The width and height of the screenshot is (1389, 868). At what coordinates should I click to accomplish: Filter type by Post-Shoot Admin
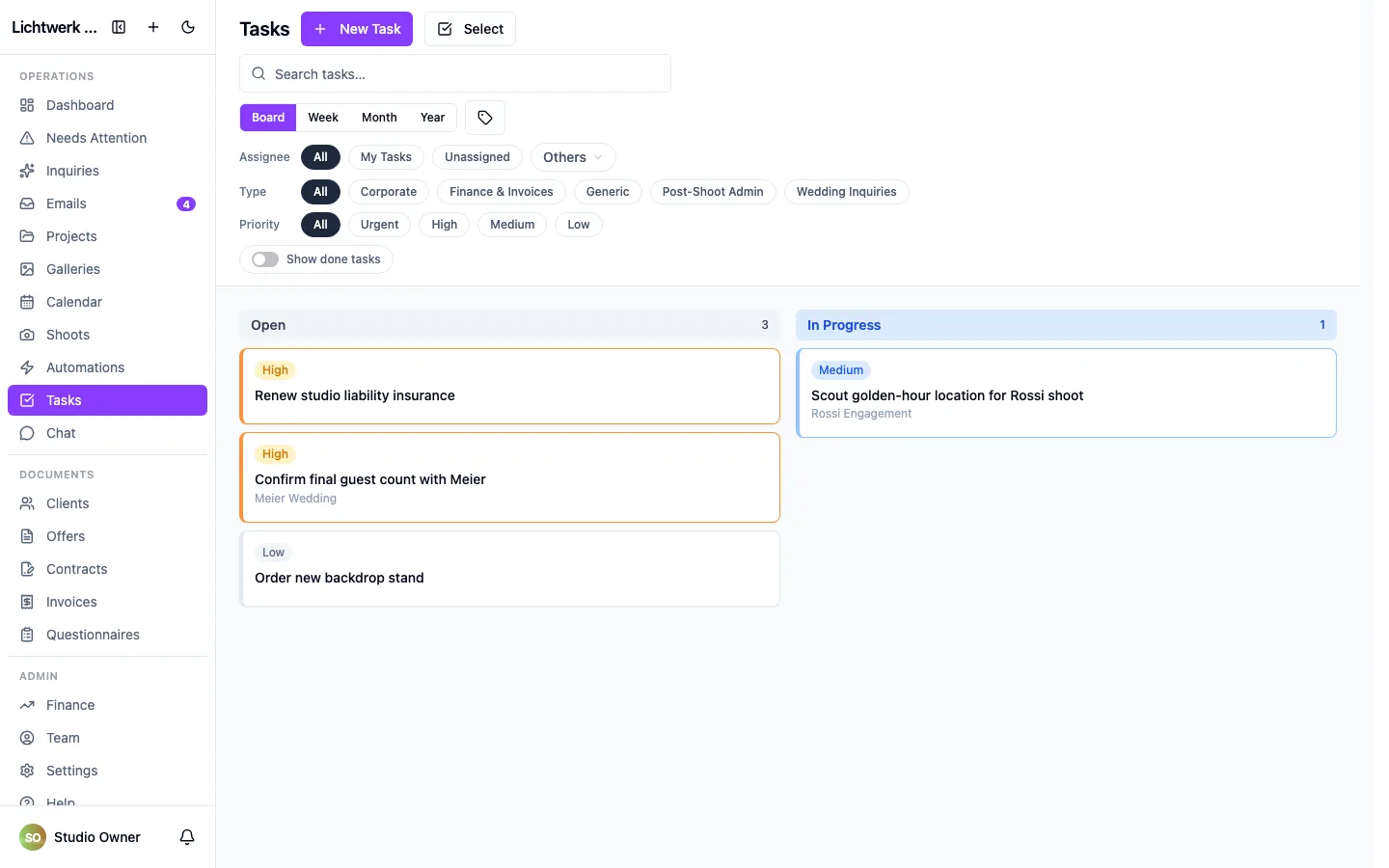713,192
